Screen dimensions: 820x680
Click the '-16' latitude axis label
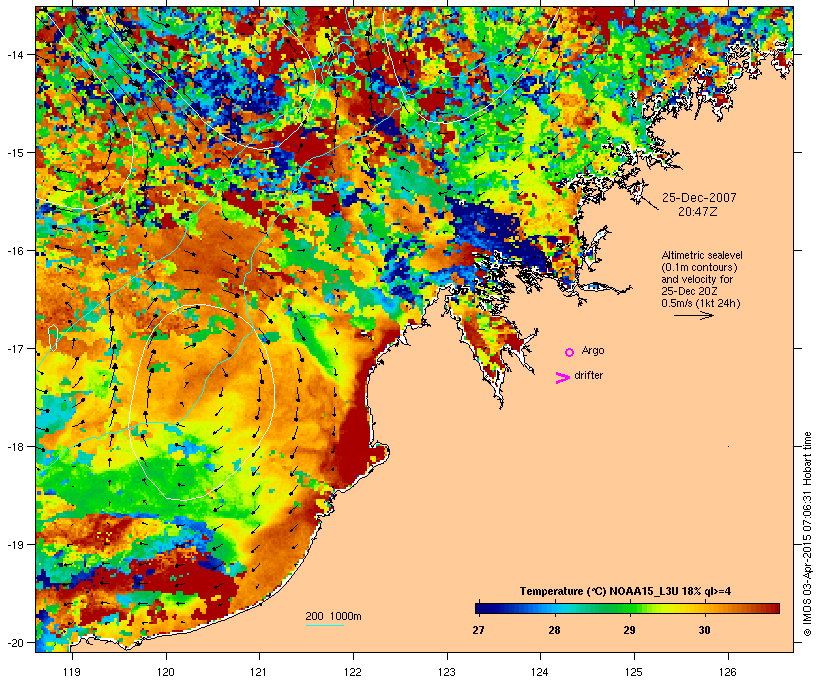pos(14,250)
